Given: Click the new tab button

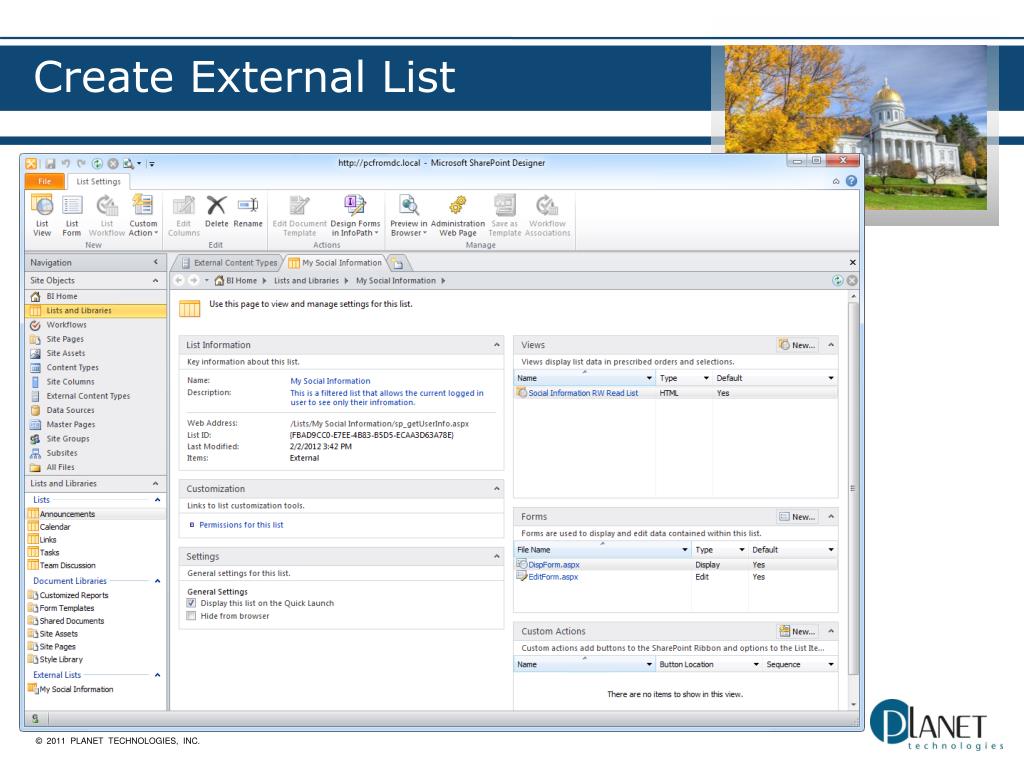Looking at the screenshot, I should (398, 263).
